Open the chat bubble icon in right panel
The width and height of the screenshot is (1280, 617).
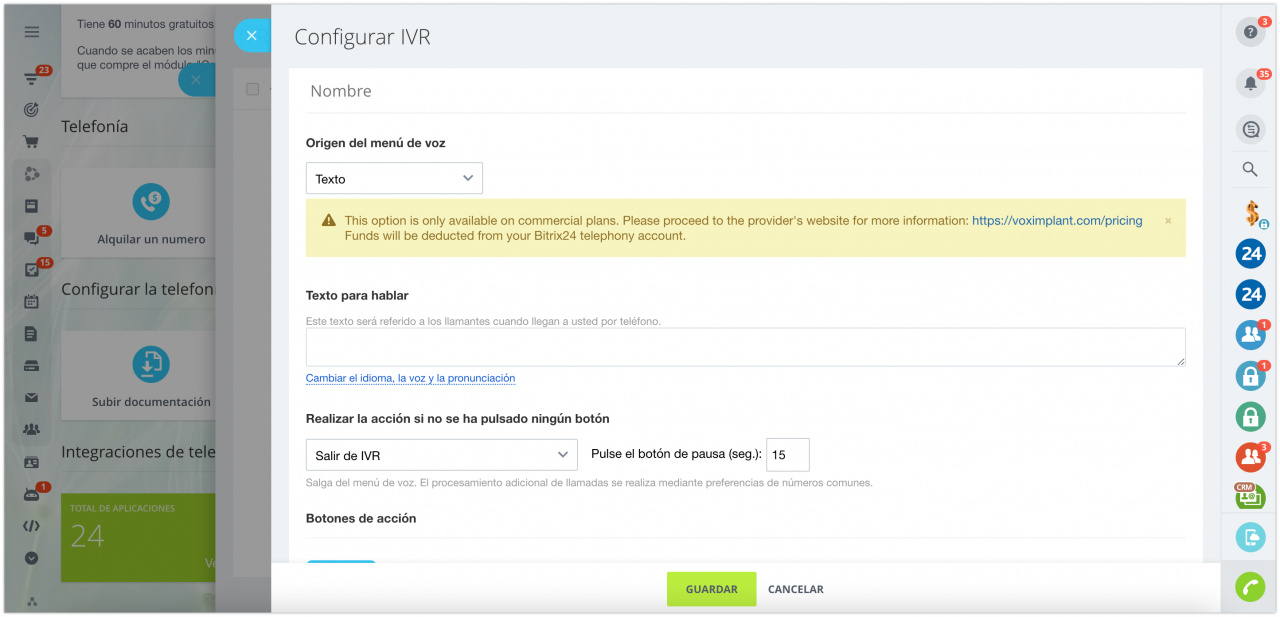(x=1250, y=129)
